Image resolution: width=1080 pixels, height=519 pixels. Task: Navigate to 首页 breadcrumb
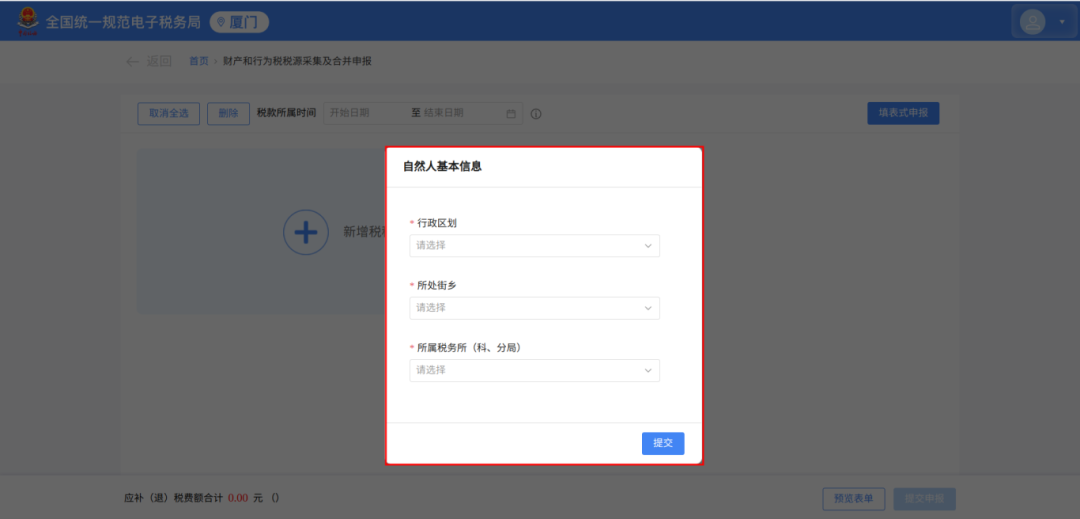tap(198, 61)
